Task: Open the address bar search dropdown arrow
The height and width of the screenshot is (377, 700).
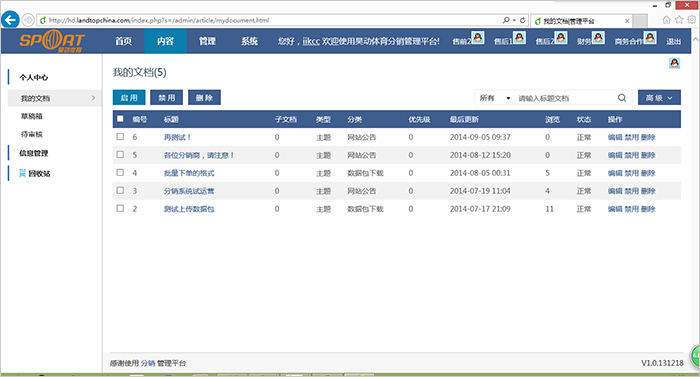Action: (514, 20)
